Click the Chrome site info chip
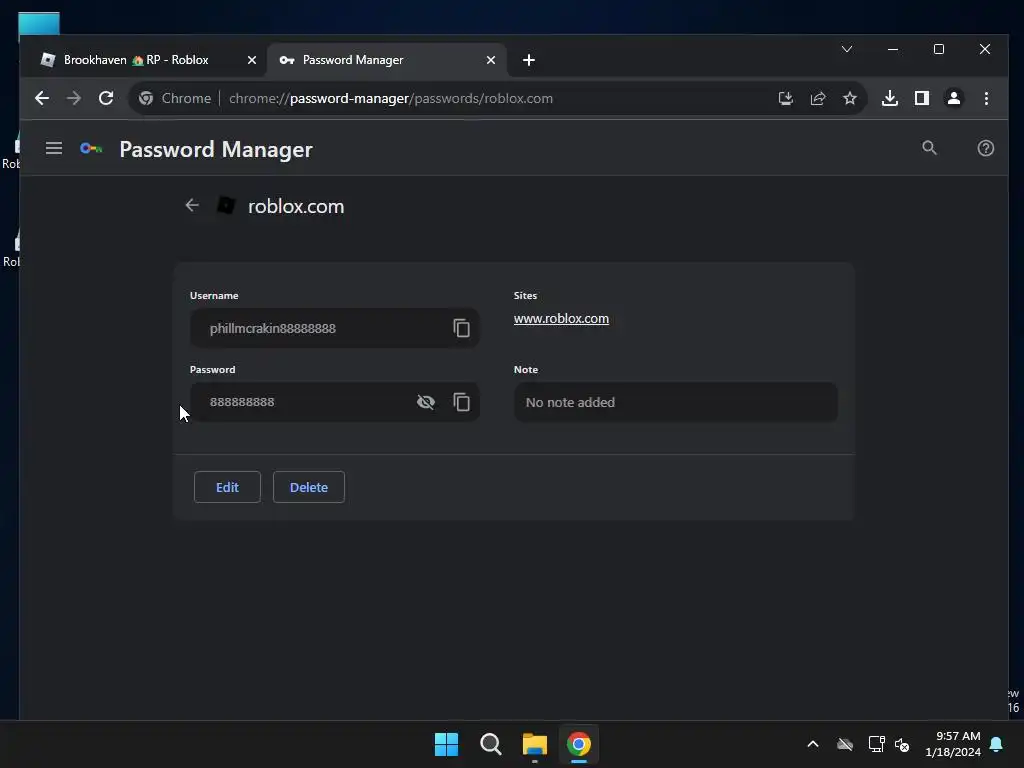Viewport: 1024px width, 768px height. (175, 98)
